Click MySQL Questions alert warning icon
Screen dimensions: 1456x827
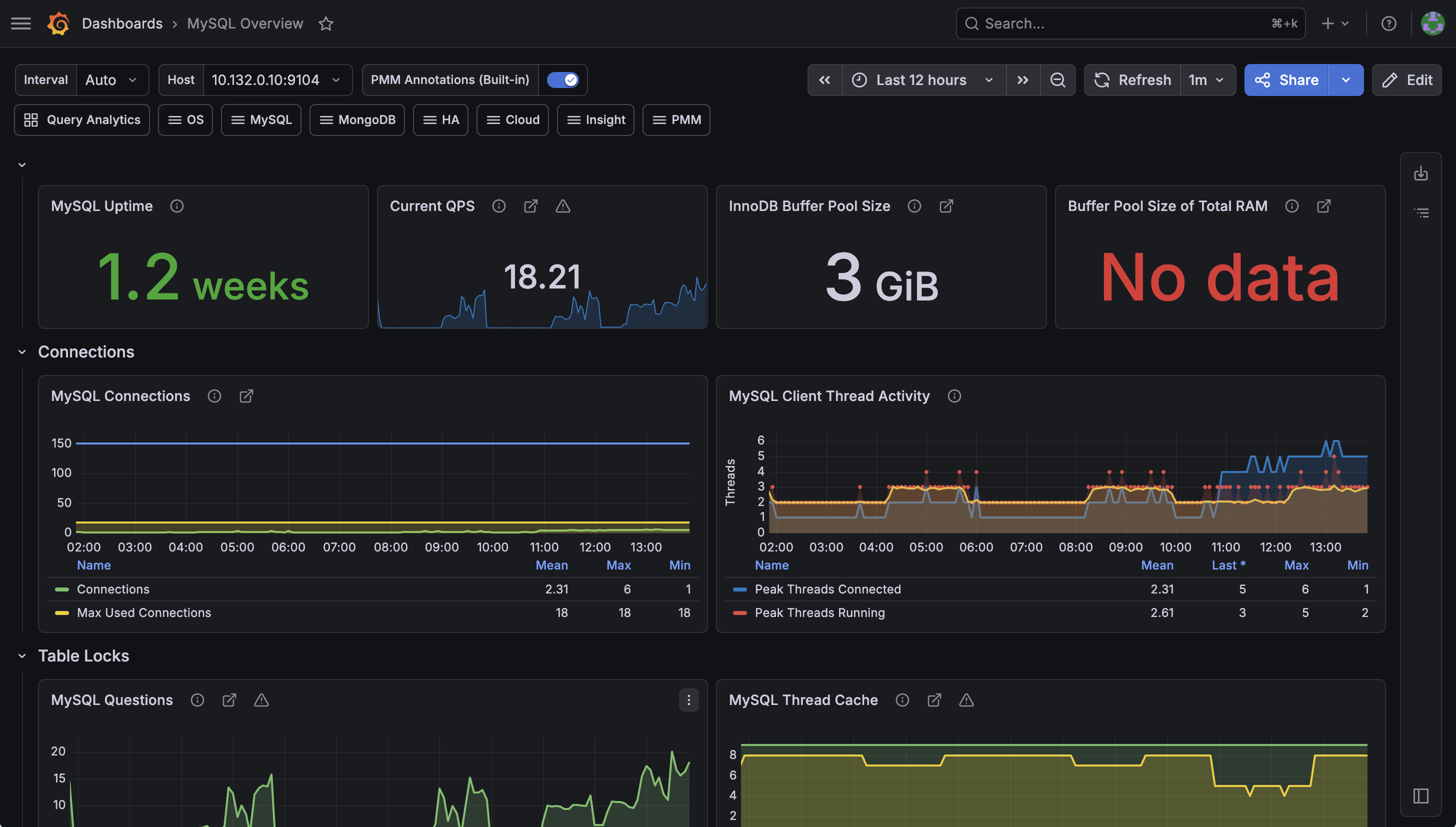coord(260,700)
